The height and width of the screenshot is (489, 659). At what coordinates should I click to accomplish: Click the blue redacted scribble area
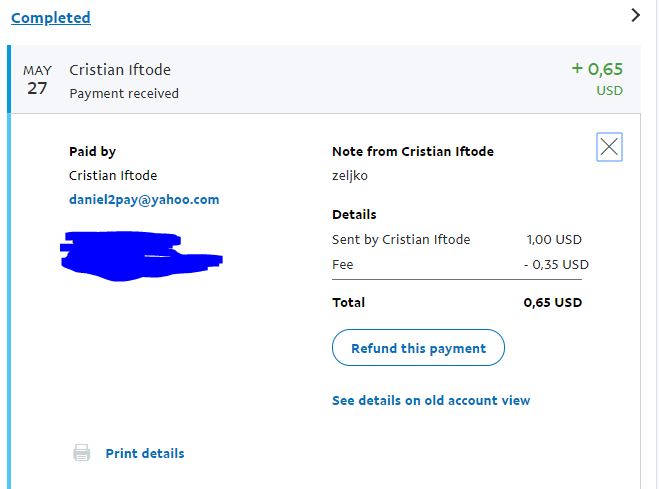[x=141, y=255]
